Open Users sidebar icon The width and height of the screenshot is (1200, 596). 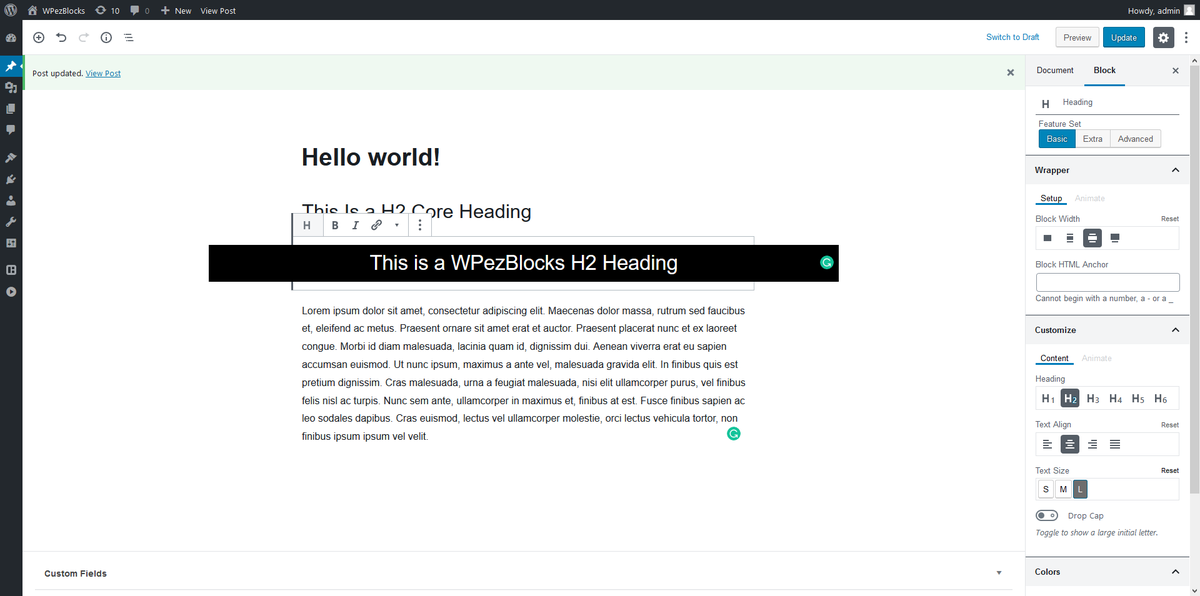coord(11,200)
